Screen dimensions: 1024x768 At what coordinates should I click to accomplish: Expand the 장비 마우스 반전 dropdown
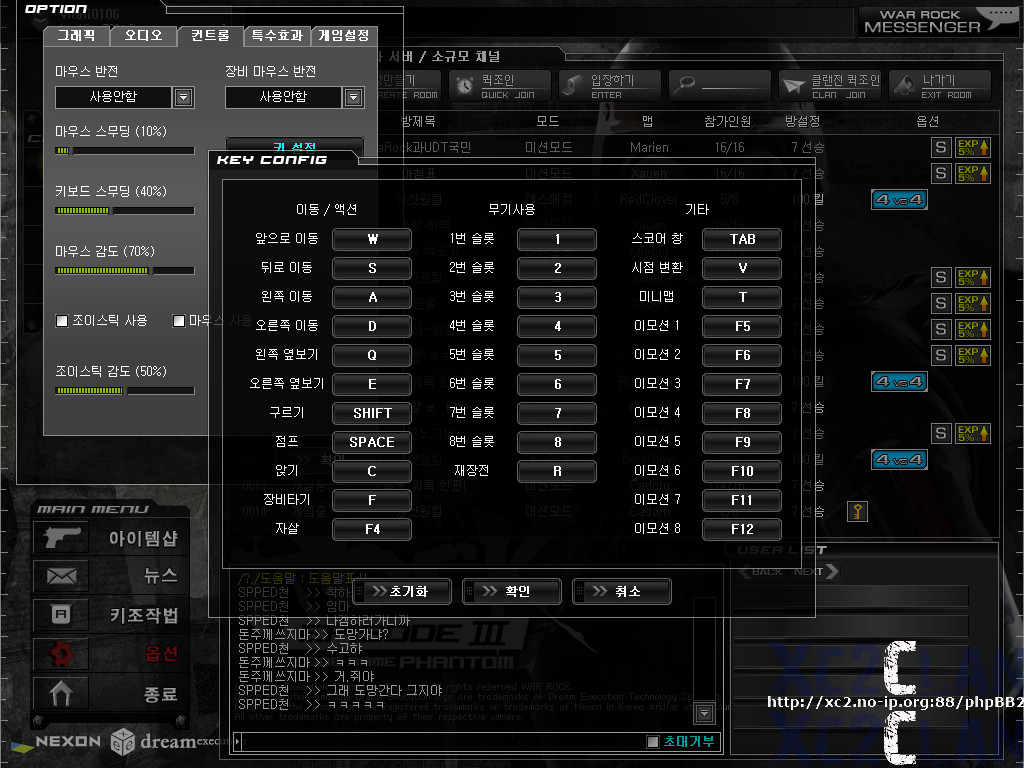(353, 97)
